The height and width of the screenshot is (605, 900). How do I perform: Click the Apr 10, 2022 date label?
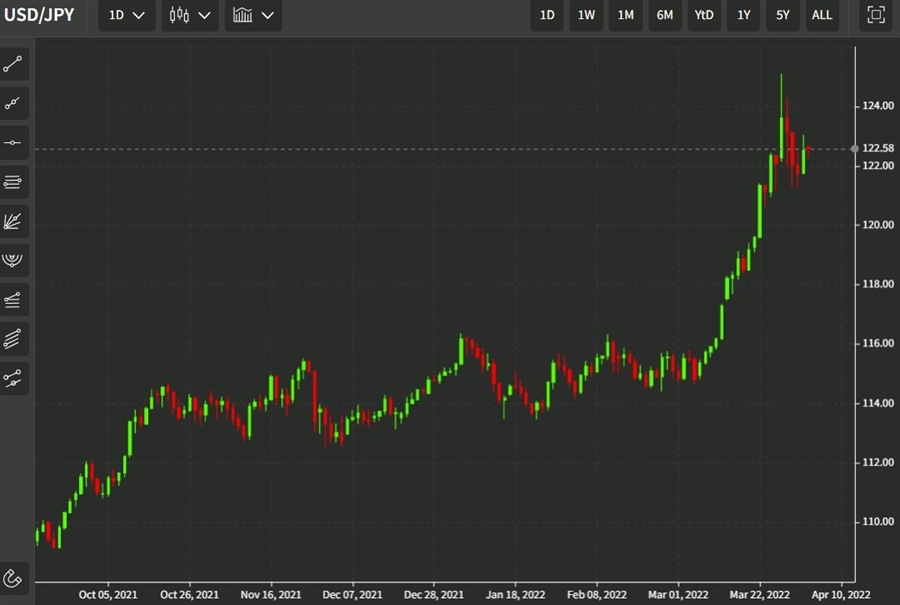tap(841, 595)
